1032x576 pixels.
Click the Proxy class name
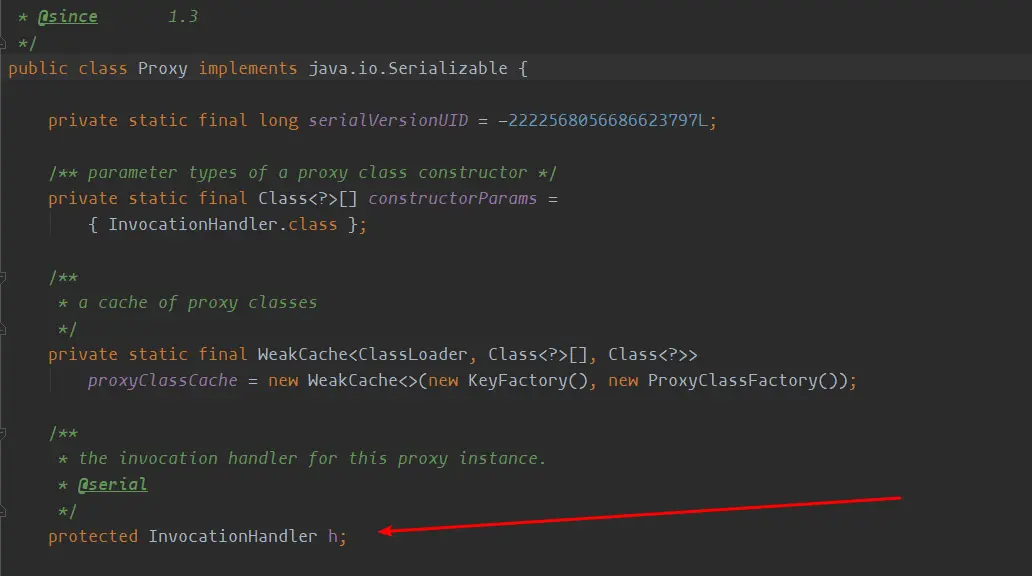pos(163,68)
